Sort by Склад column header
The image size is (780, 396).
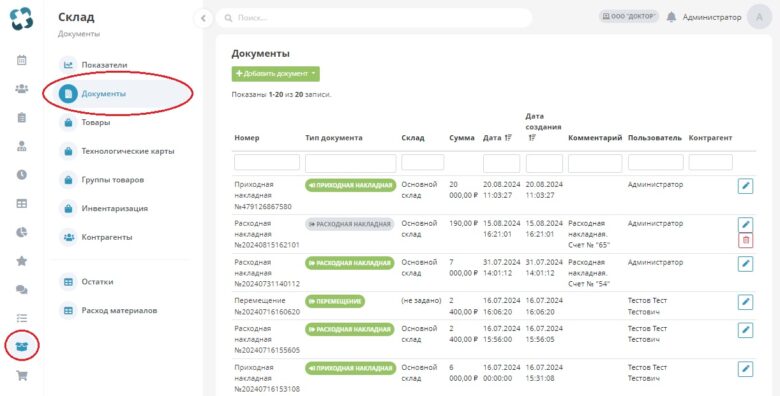click(413, 138)
